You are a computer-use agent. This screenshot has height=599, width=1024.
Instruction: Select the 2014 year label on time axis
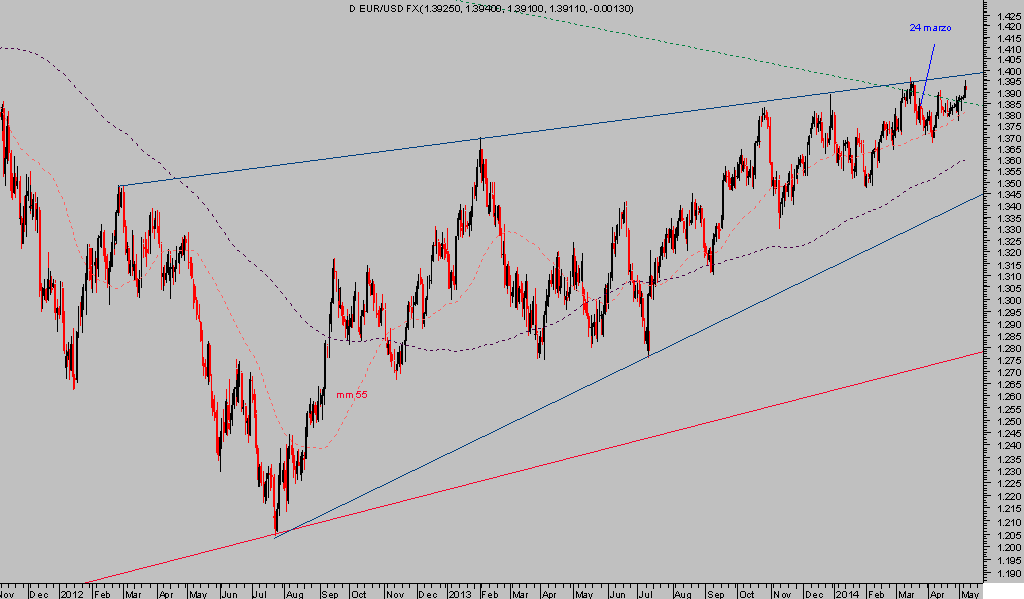tap(848, 592)
